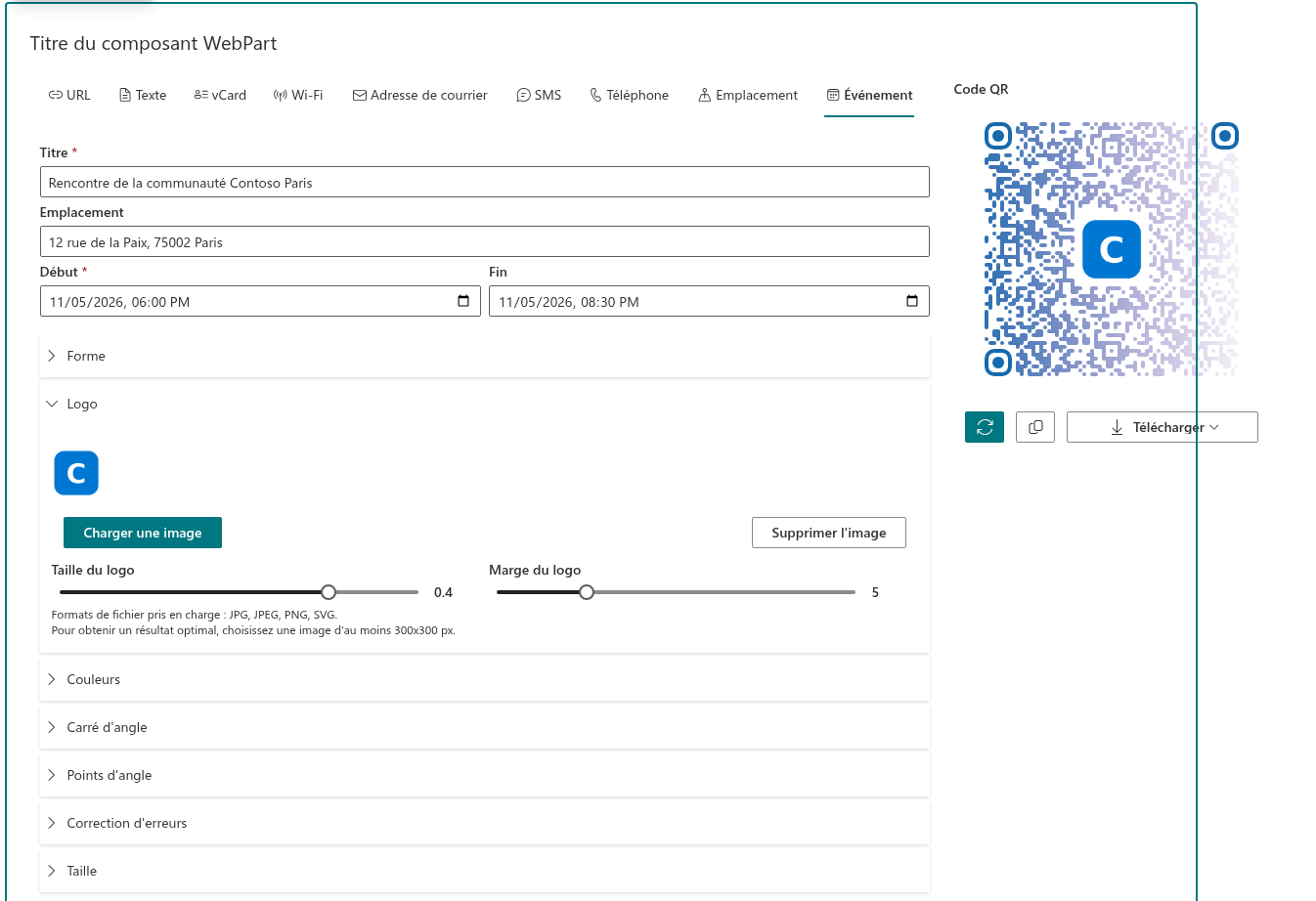
Task: Click the Charger une image button
Action: pyautogui.click(x=143, y=533)
